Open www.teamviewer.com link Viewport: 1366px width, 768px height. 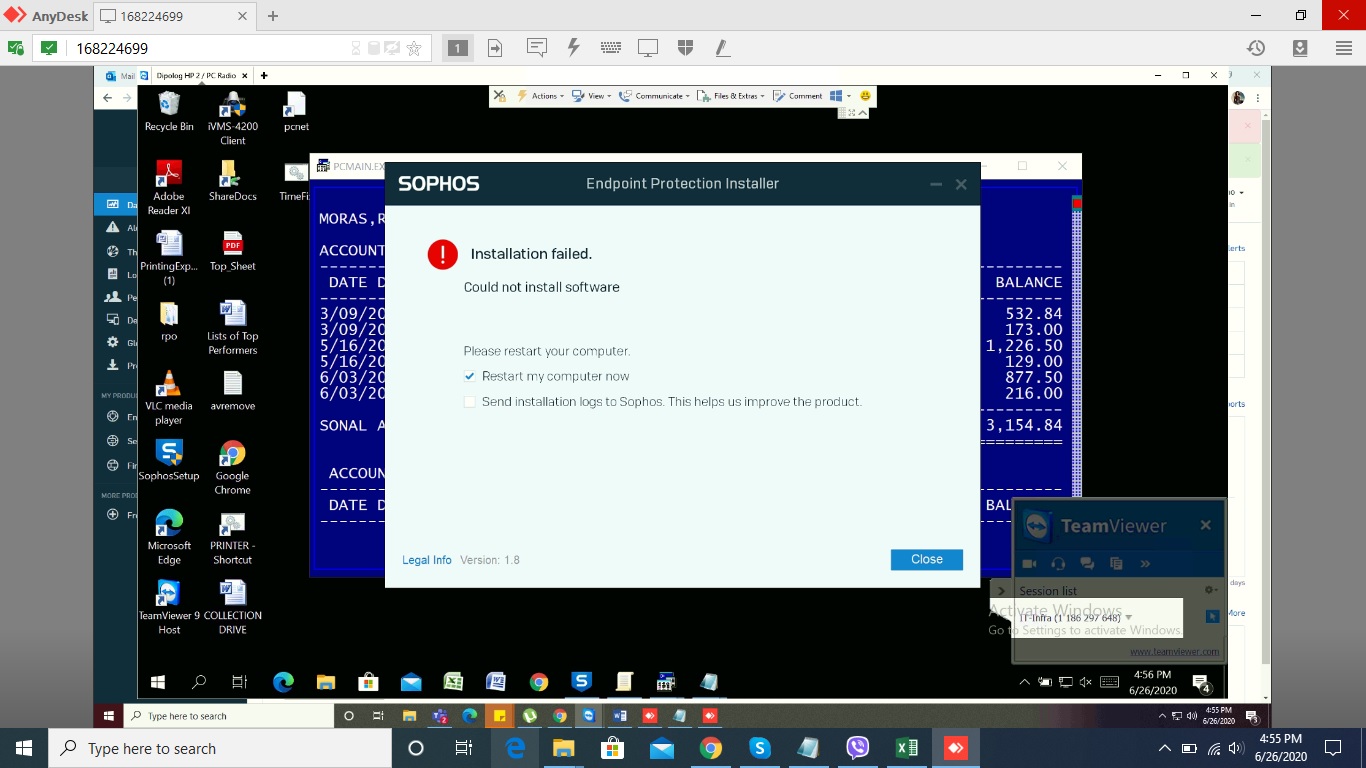pyautogui.click(x=1174, y=651)
